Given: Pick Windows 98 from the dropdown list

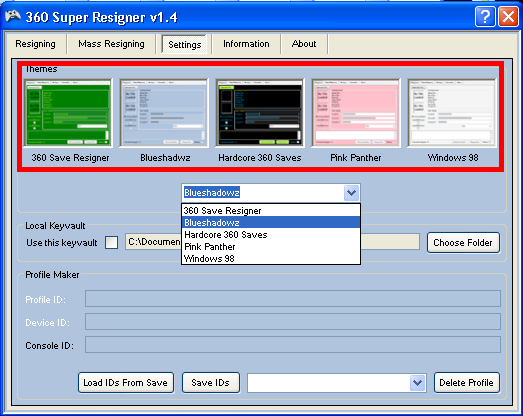Looking at the screenshot, I should (x=271, y=259).
